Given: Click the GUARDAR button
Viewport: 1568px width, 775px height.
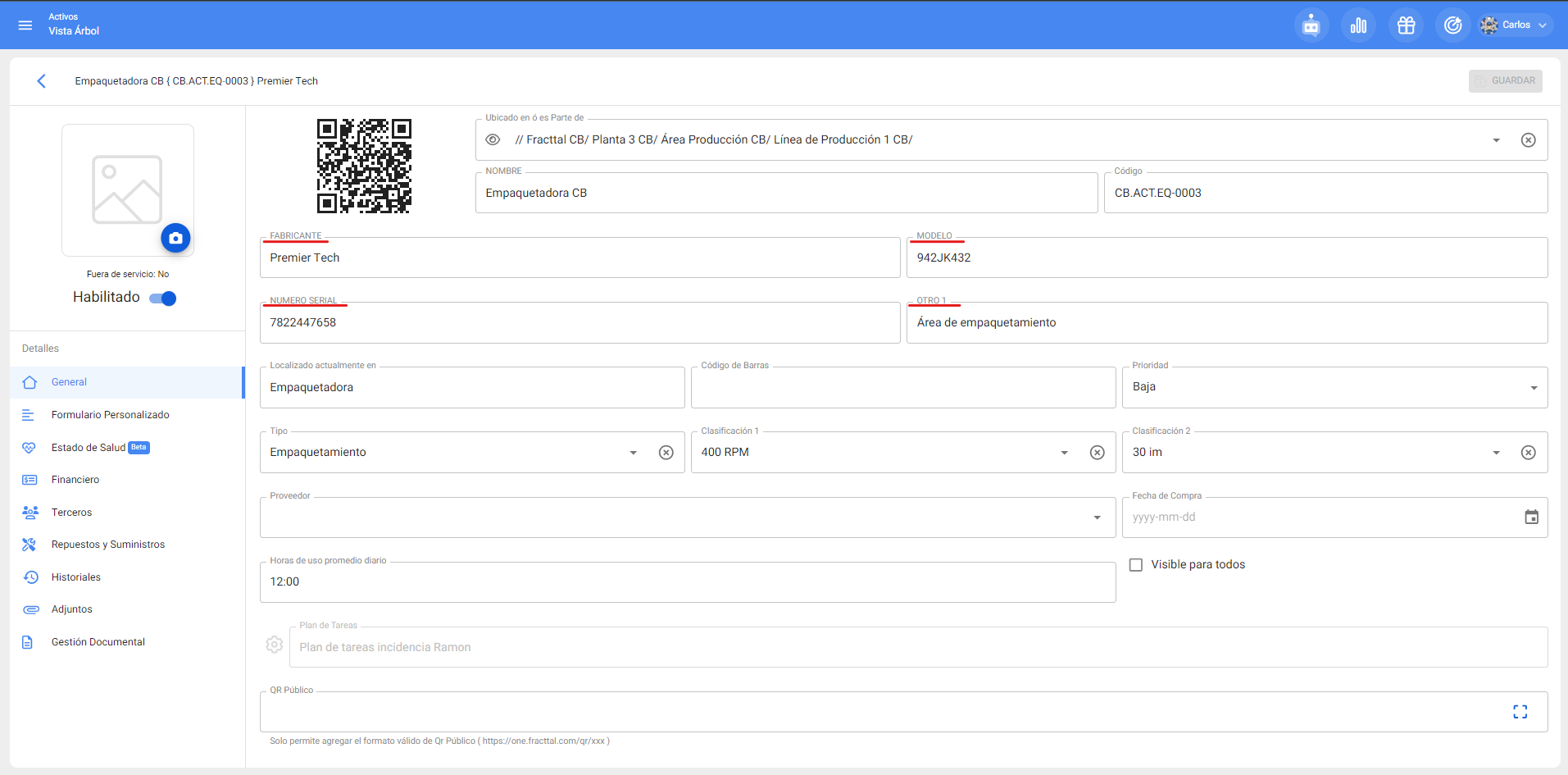Looking at the screenshot, I should (1505, 81).
